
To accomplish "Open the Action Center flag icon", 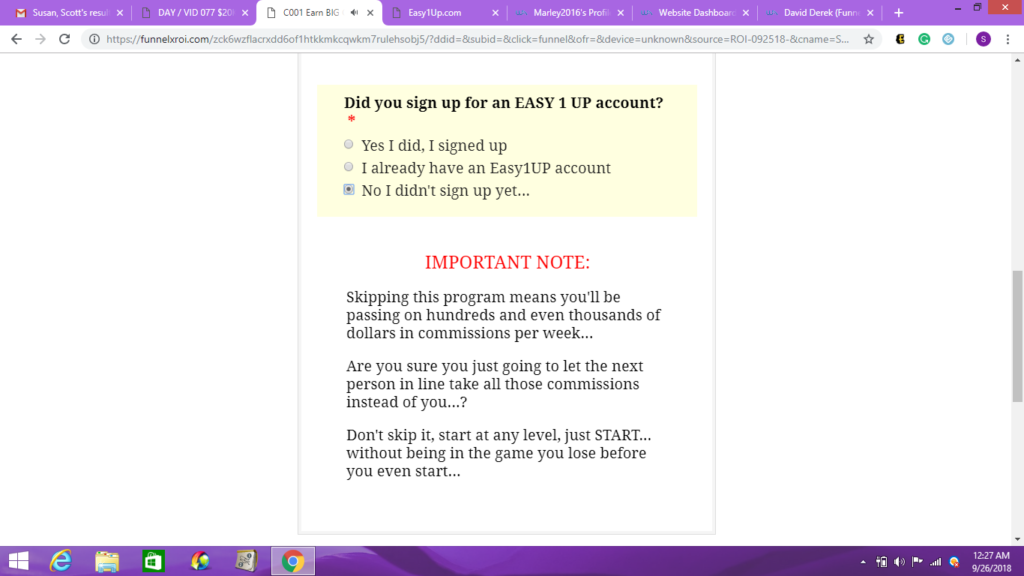I will tap(918, 562).
